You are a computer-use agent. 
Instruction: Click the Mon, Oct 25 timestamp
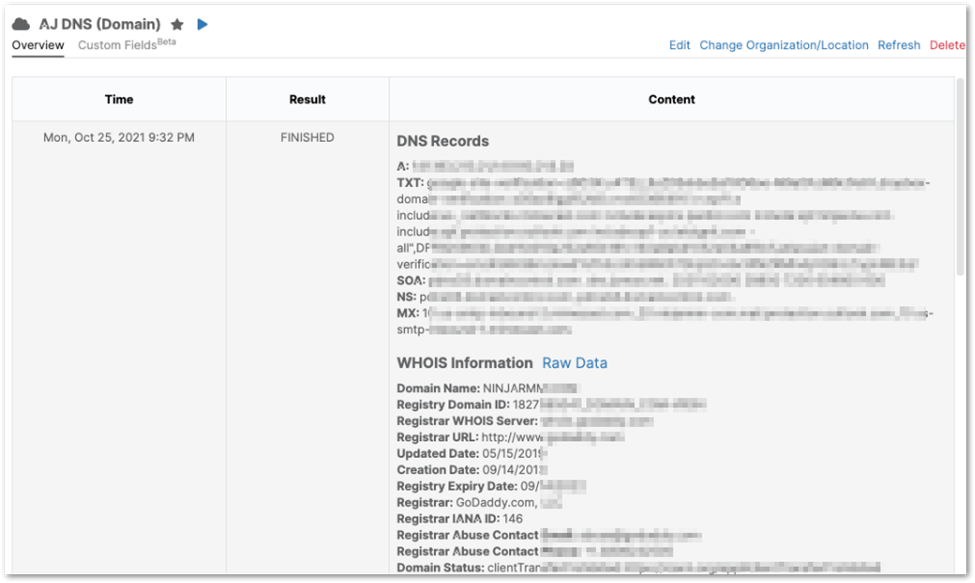(x=118, y=137)
